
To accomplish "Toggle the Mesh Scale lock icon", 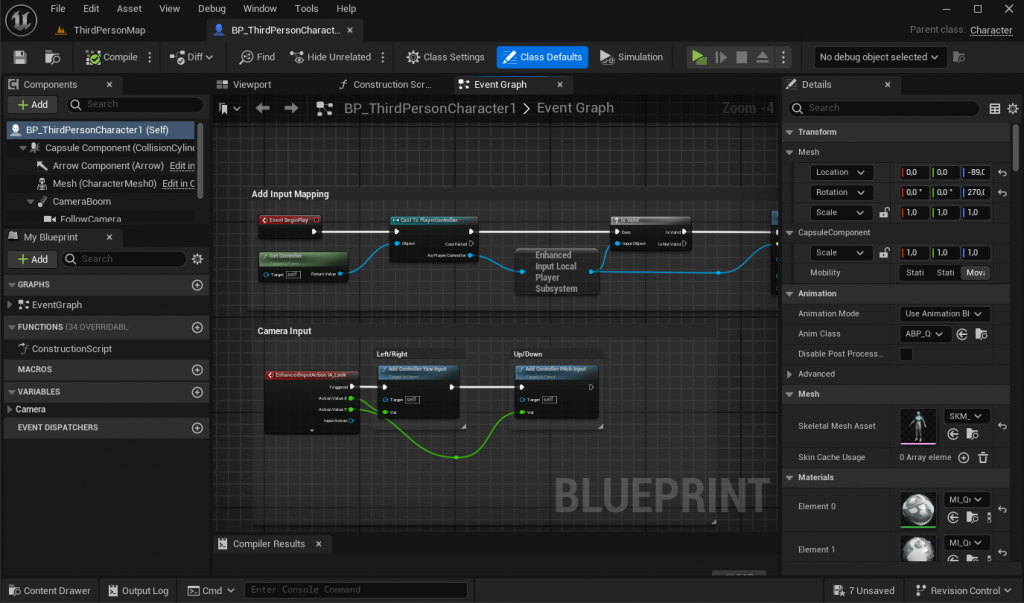I will coord(884,212).
